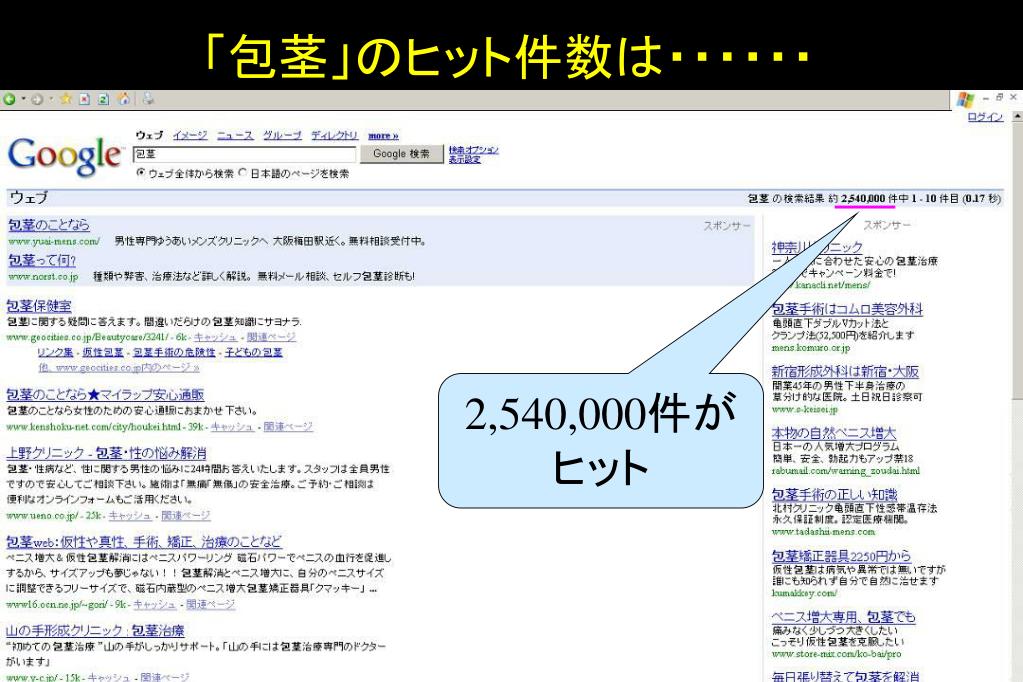Open 検索オプション advanced search link

click(473, 150)
